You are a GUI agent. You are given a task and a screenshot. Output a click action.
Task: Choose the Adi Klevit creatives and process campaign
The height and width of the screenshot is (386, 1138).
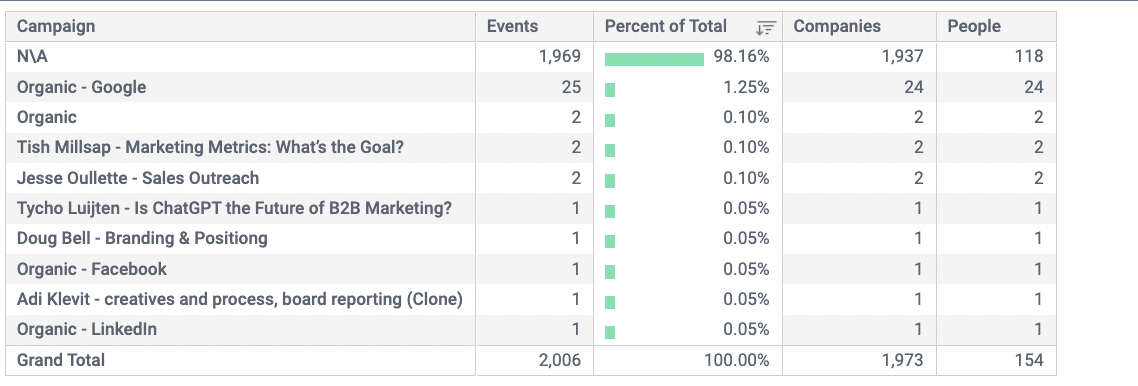240,299
